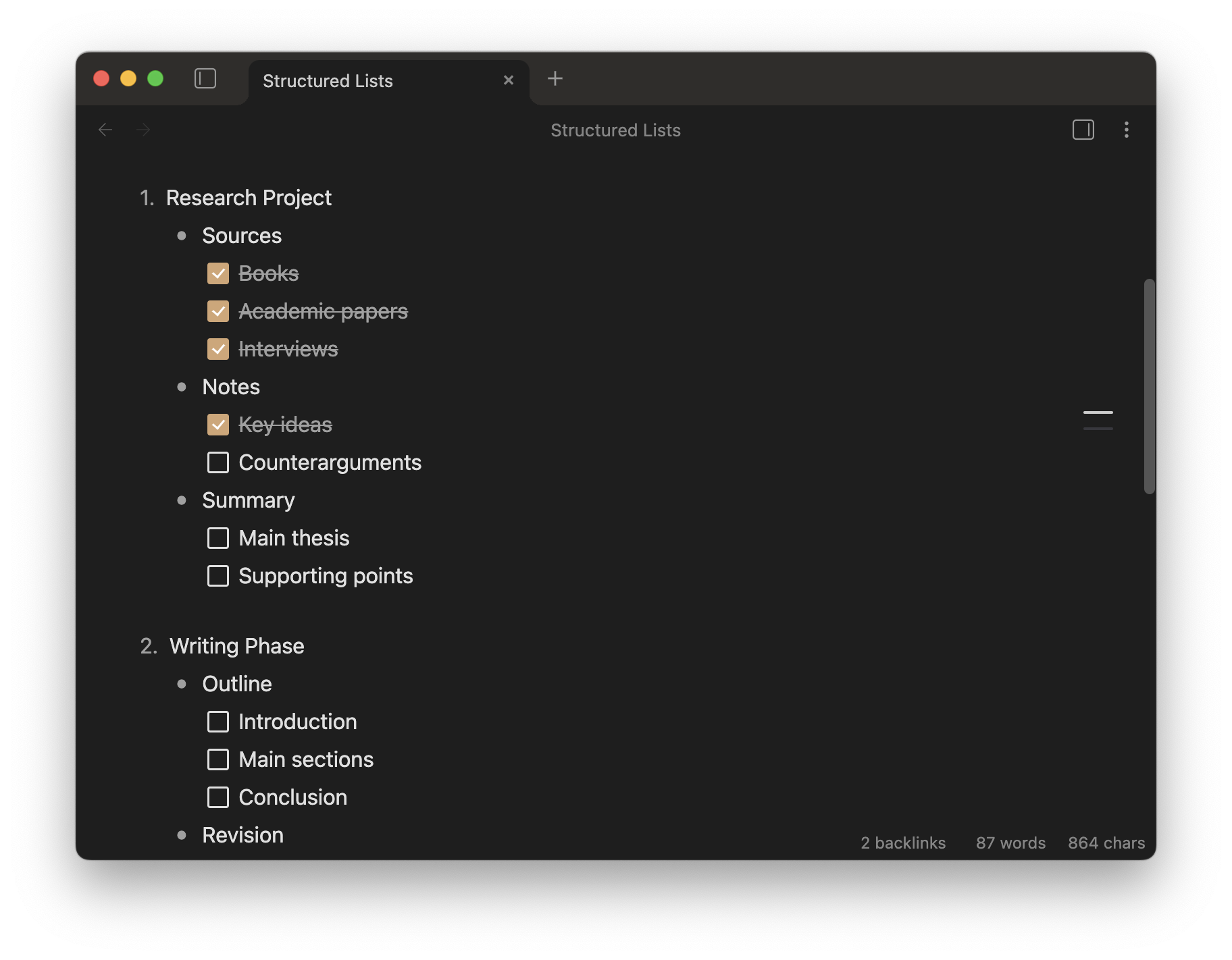This screenshot has height=960, width=1232.
Task: Check the Main thesis checkbox
Action: coord(217,538)
